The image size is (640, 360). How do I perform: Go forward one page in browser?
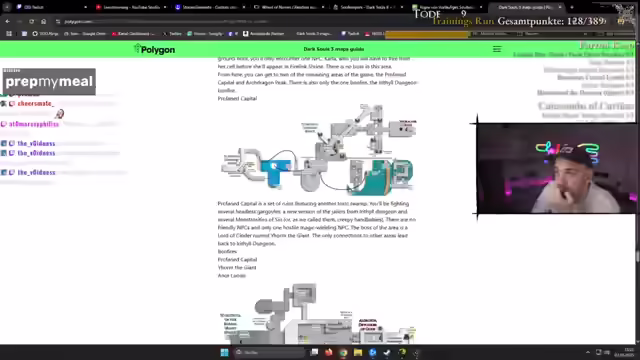pos(19,21)
